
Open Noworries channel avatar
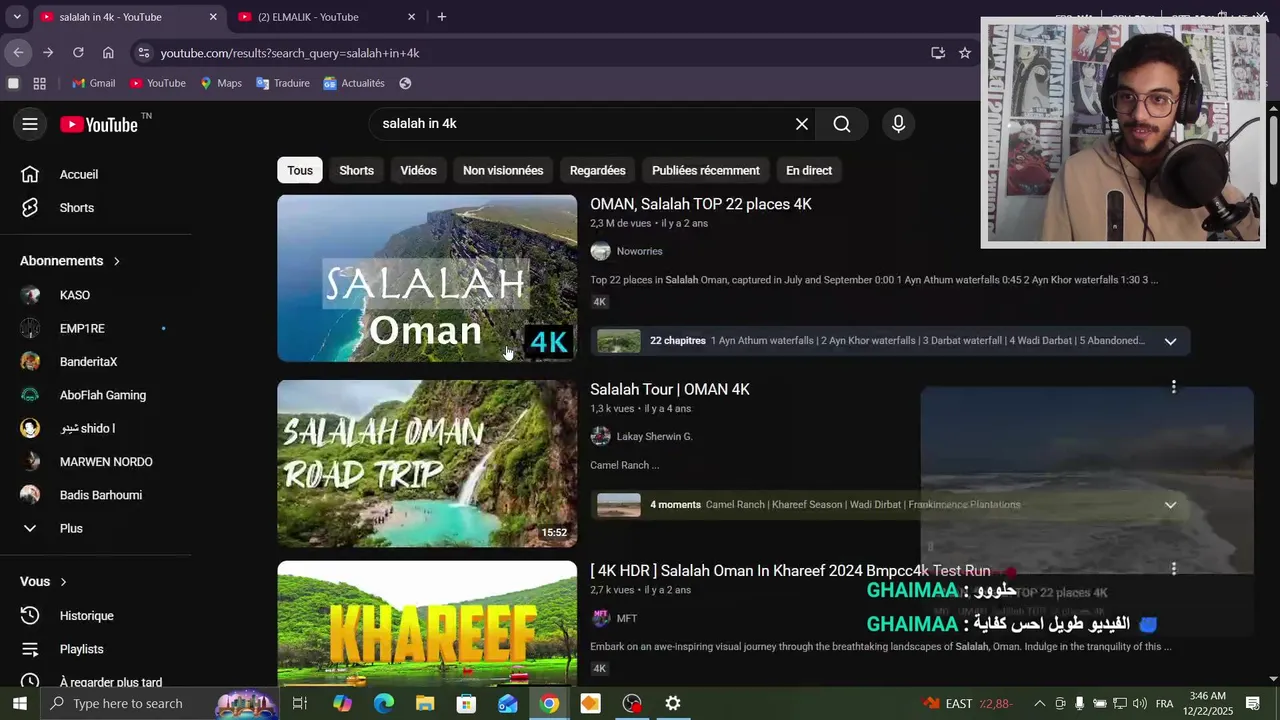click(600, 251)
